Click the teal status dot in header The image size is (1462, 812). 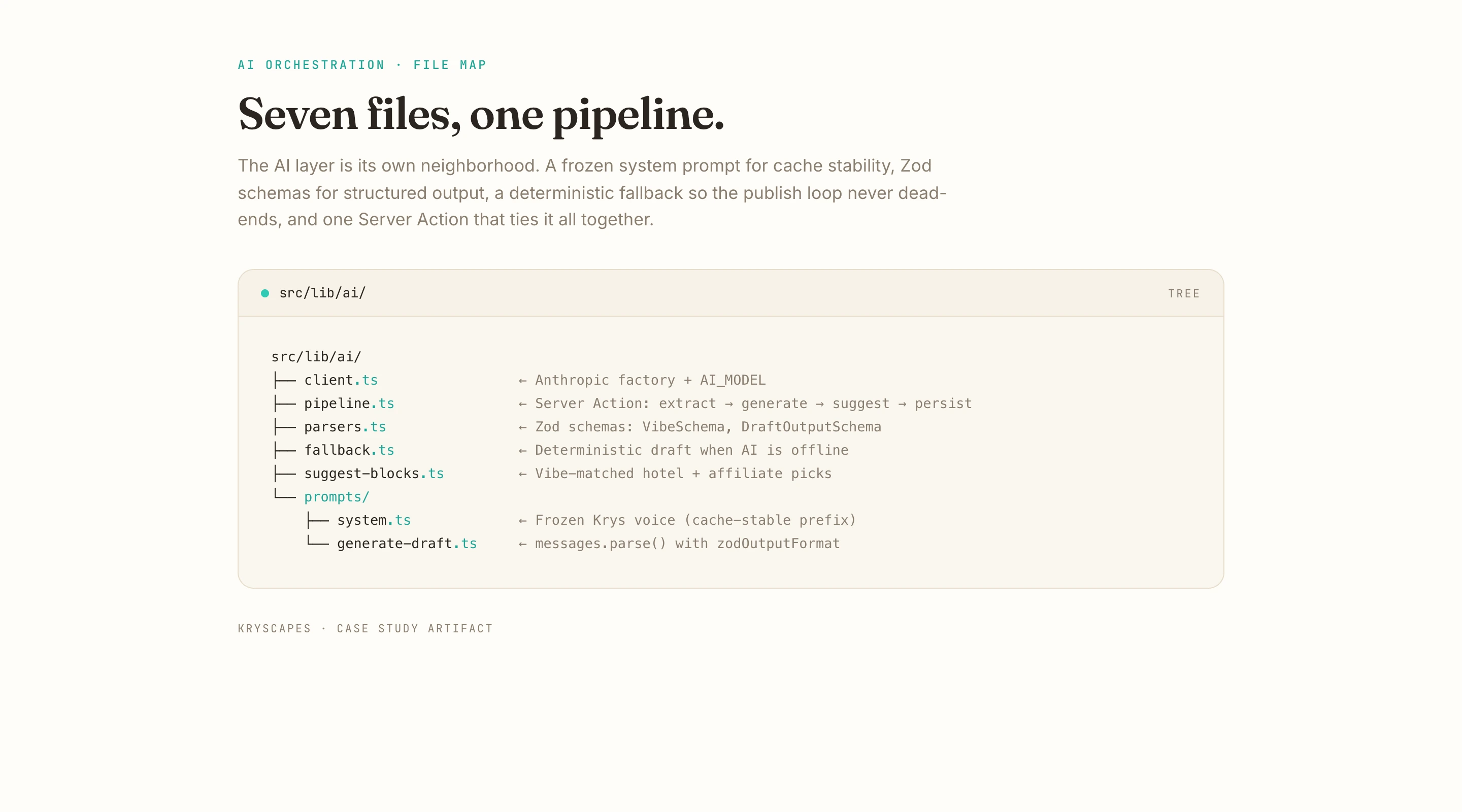(x=264, y=293)
